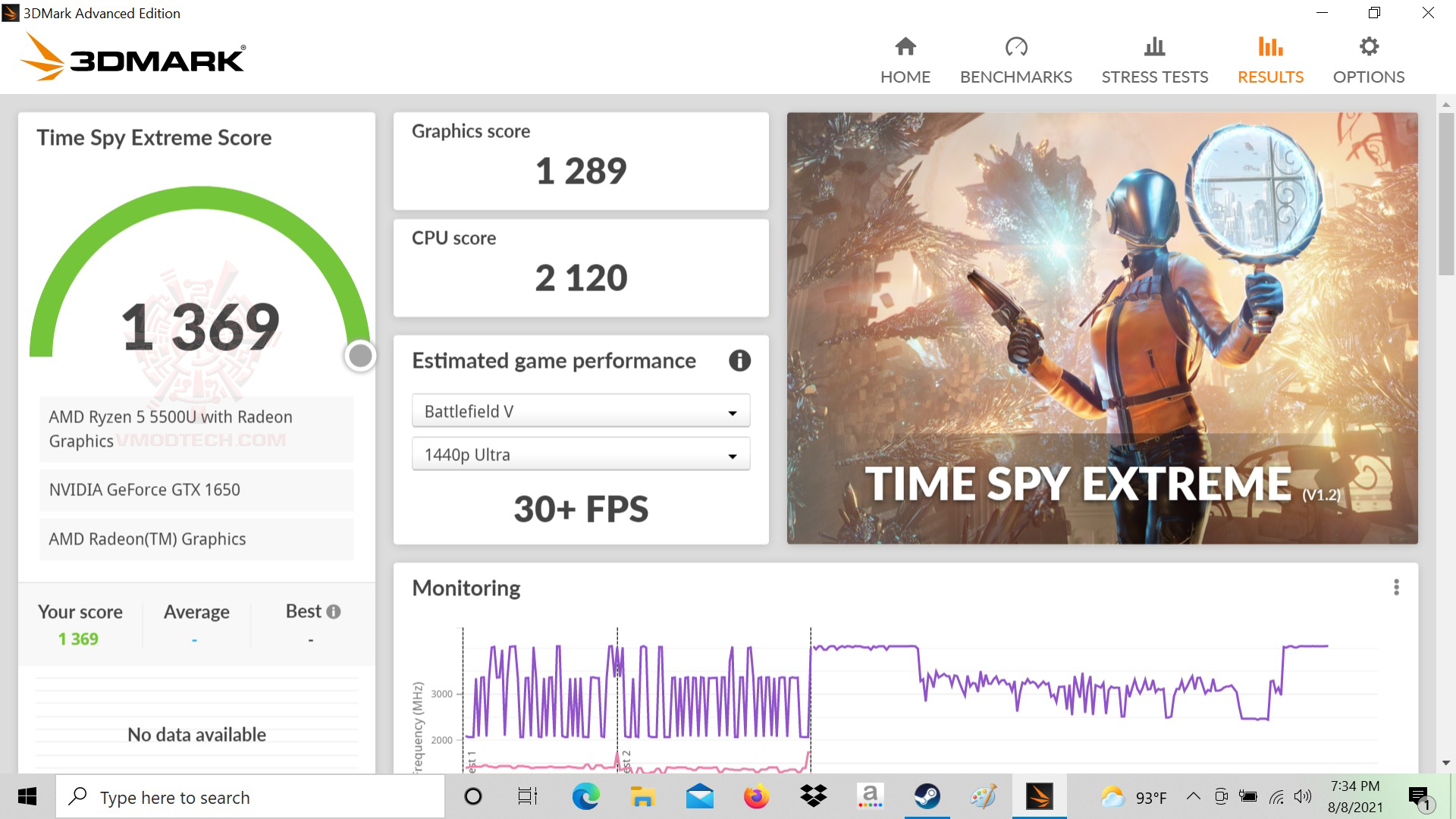Image resolution: width=1456 pixels, height=819 pixels.
Task: Click the vertical scrollbar down arrow
Action: [x=1446, y=763]
